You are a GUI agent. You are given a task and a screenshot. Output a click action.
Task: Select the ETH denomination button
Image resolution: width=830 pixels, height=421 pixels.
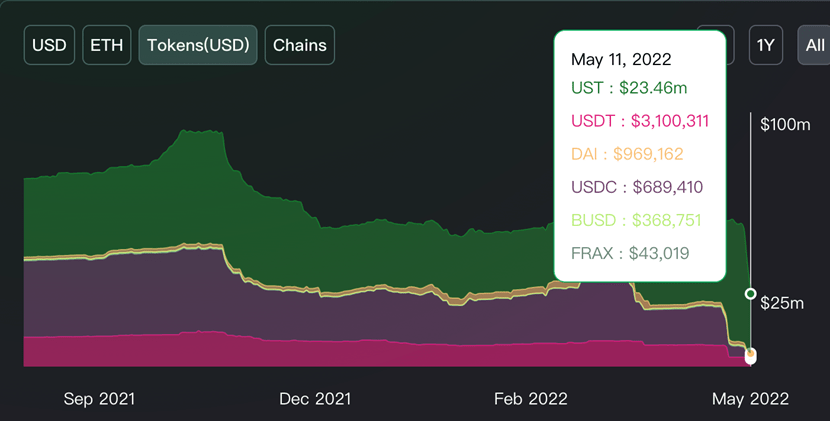point(106,45)
